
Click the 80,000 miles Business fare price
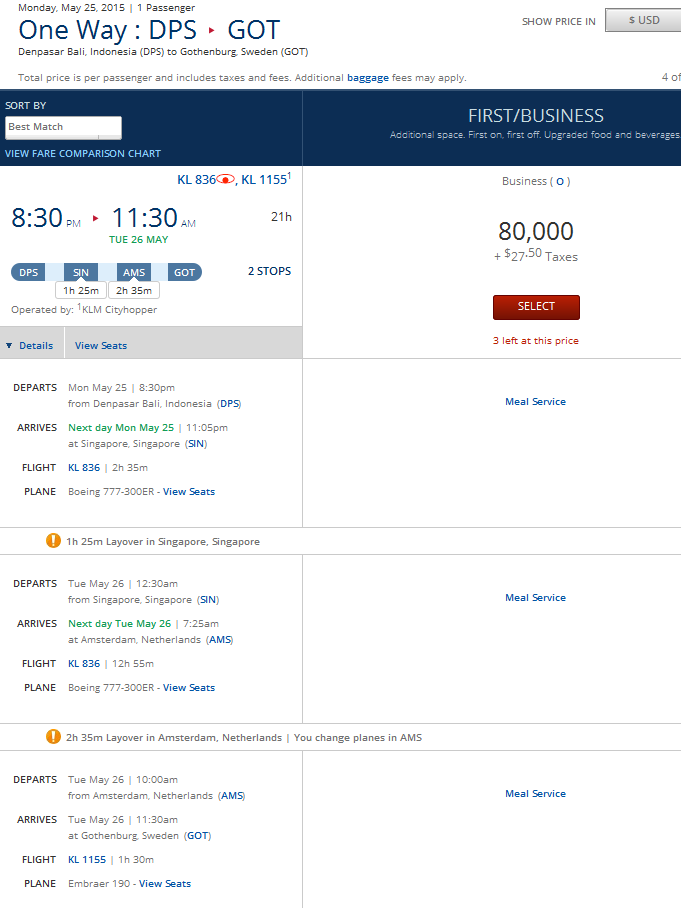536,231
